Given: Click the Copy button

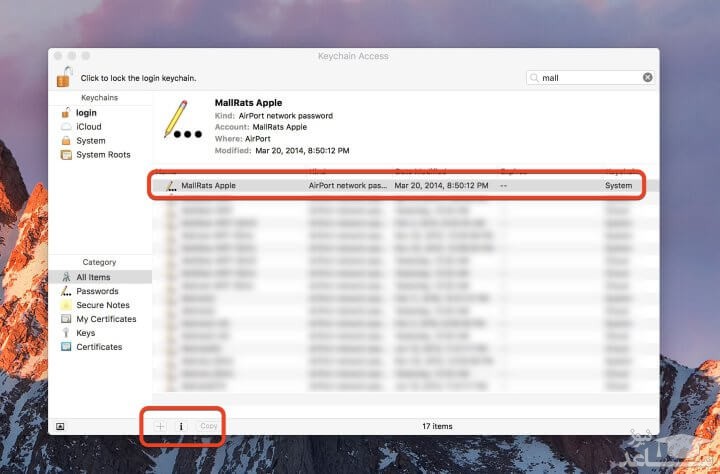Looking at the screenshot, I should pos(208,426).
